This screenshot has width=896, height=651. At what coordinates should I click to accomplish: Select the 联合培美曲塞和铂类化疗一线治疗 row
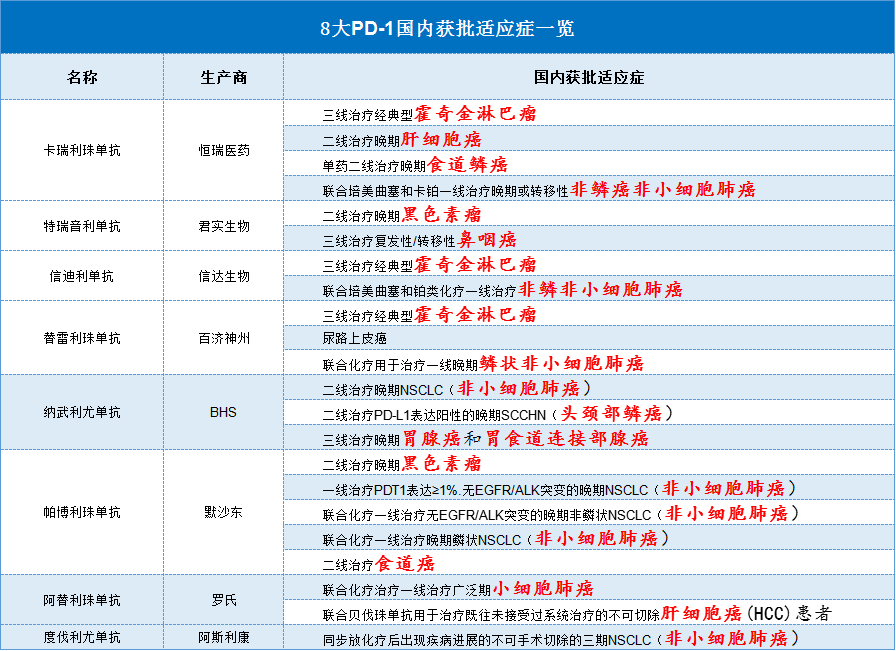point(589,288)
